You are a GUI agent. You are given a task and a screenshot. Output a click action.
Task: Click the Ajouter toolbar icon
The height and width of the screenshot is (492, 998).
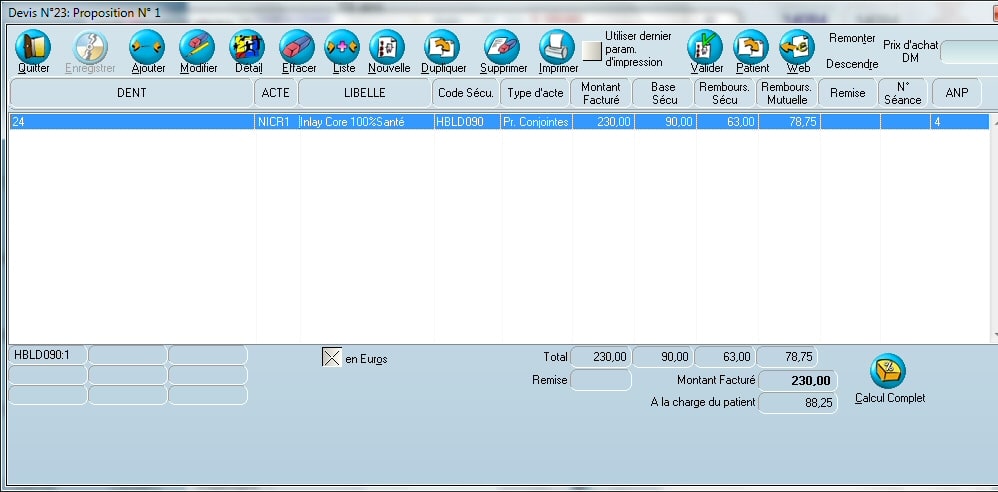pos(148,47)
